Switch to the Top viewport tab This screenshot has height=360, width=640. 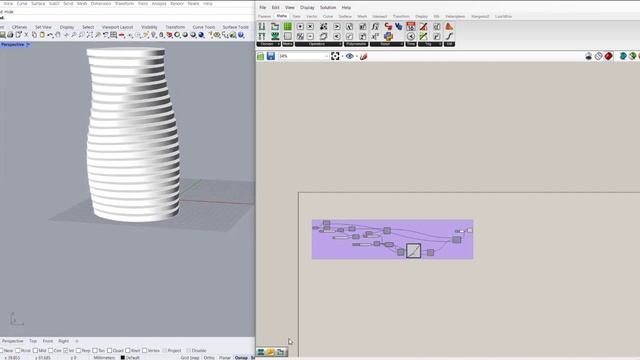(33, 341)
